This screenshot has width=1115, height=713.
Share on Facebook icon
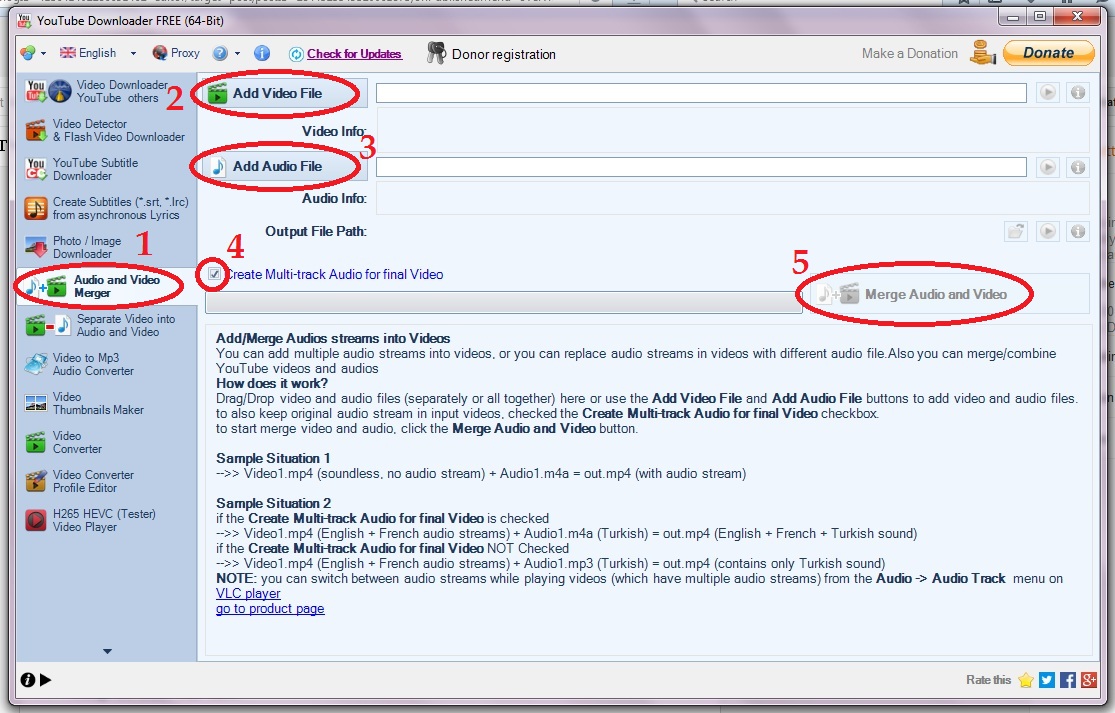(x=1068, y=680)
